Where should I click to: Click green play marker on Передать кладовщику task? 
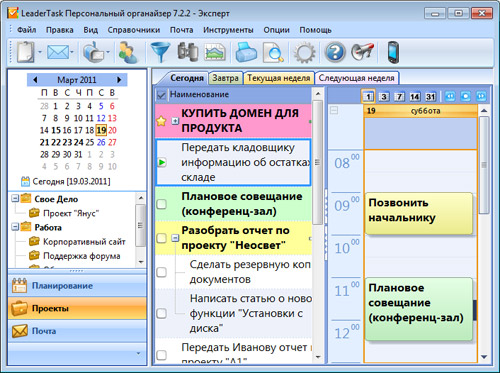click(x=162, y=163)
